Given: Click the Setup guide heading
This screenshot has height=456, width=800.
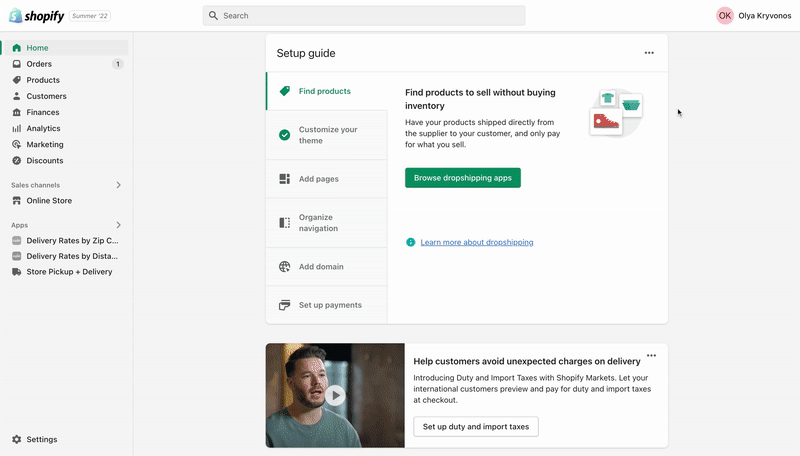Looking at the screenshot, I should [x=306, y=53].
